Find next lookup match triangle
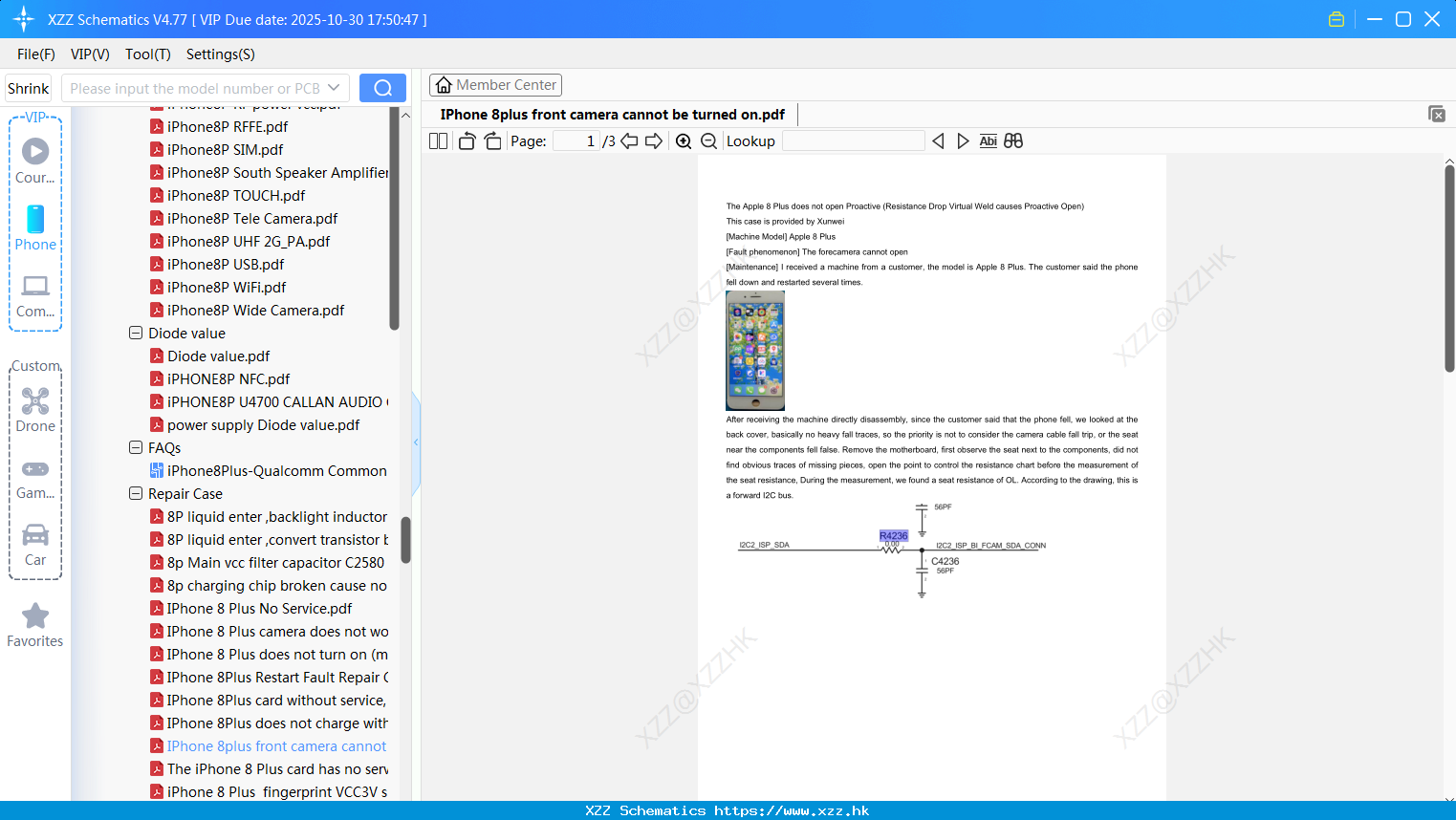The width and height of the screenshot is (1456, 820). 963,141
